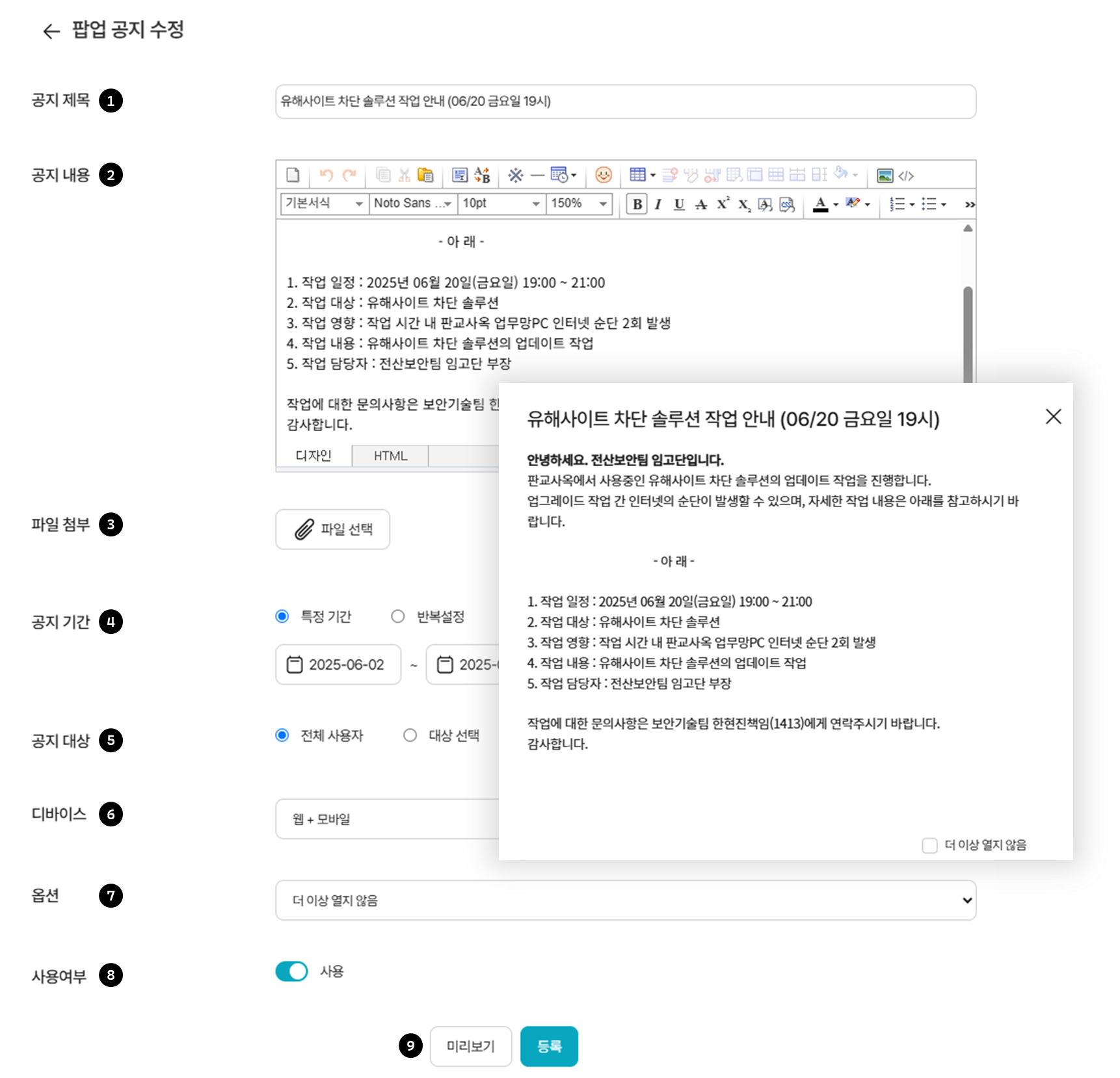Click the 미리보기 button
This screenshot has width=1120, height=1078.
(470, 1046)
